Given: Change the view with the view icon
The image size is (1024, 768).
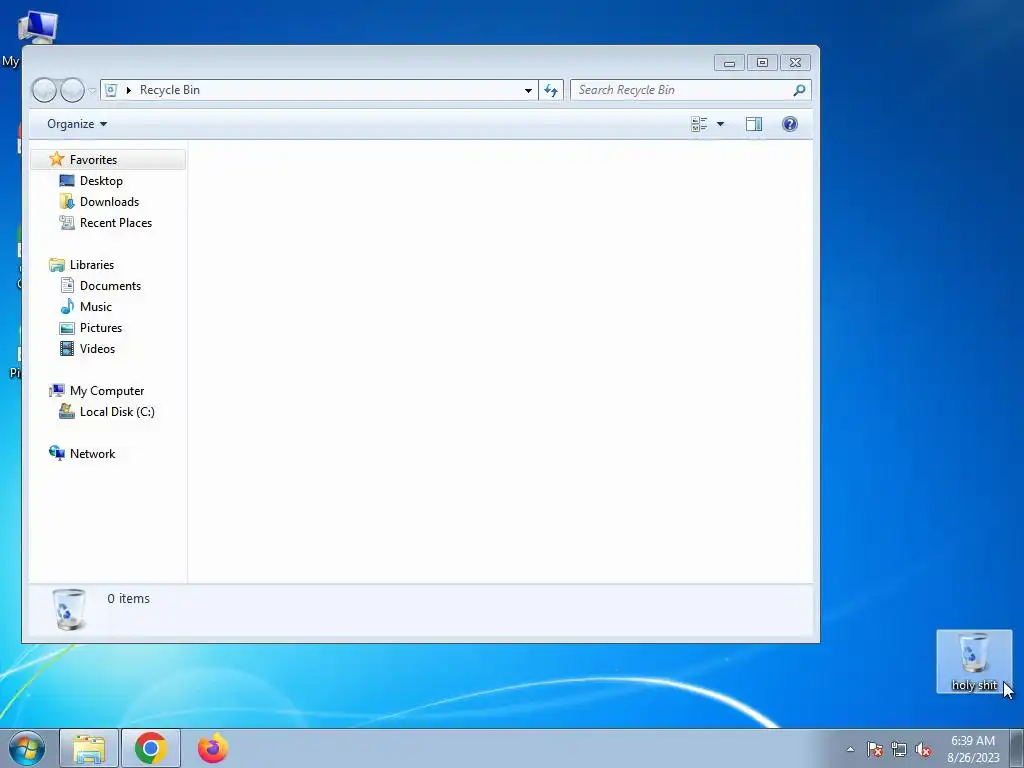Looking at the screenshot, I should point(699,124).
